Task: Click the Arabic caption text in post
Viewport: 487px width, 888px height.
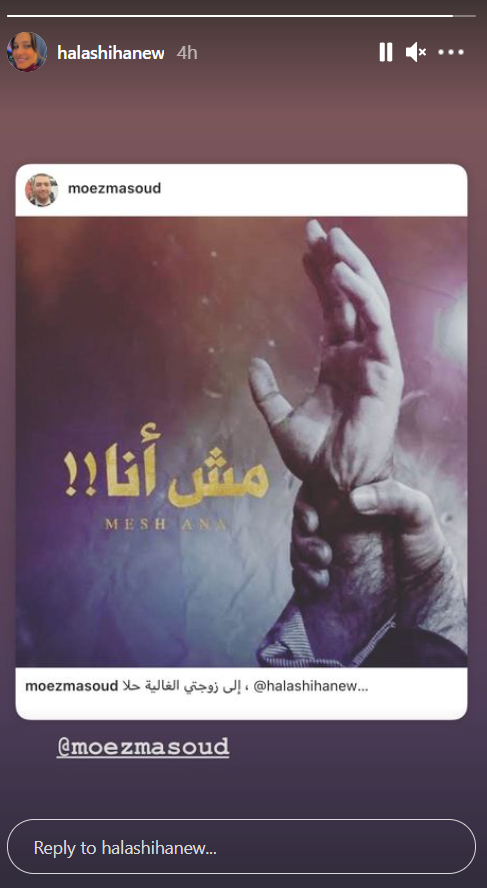Action: (x=178, y=686)
